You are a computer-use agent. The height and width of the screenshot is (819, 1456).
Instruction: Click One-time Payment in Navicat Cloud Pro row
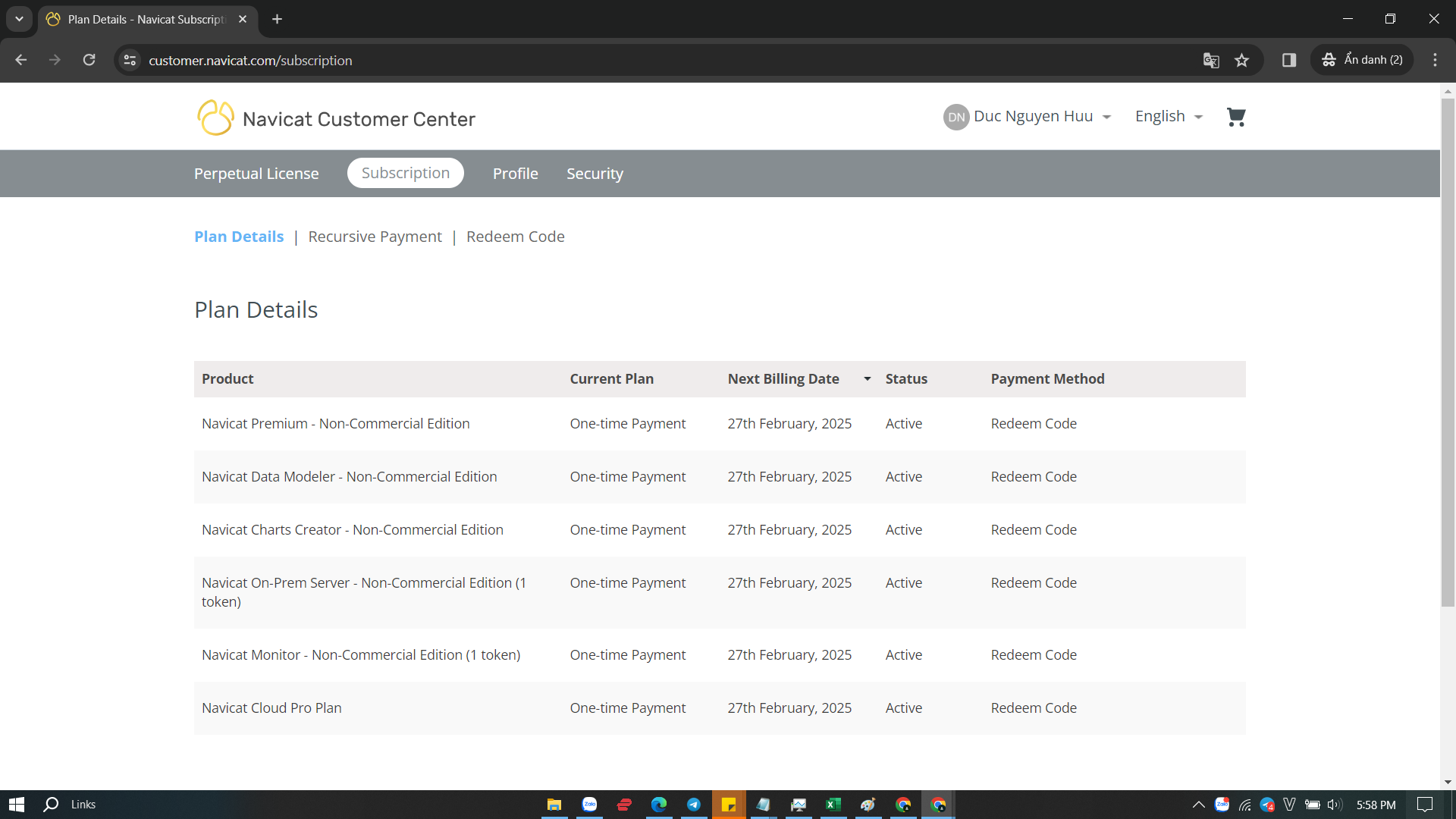click(628, 708)
